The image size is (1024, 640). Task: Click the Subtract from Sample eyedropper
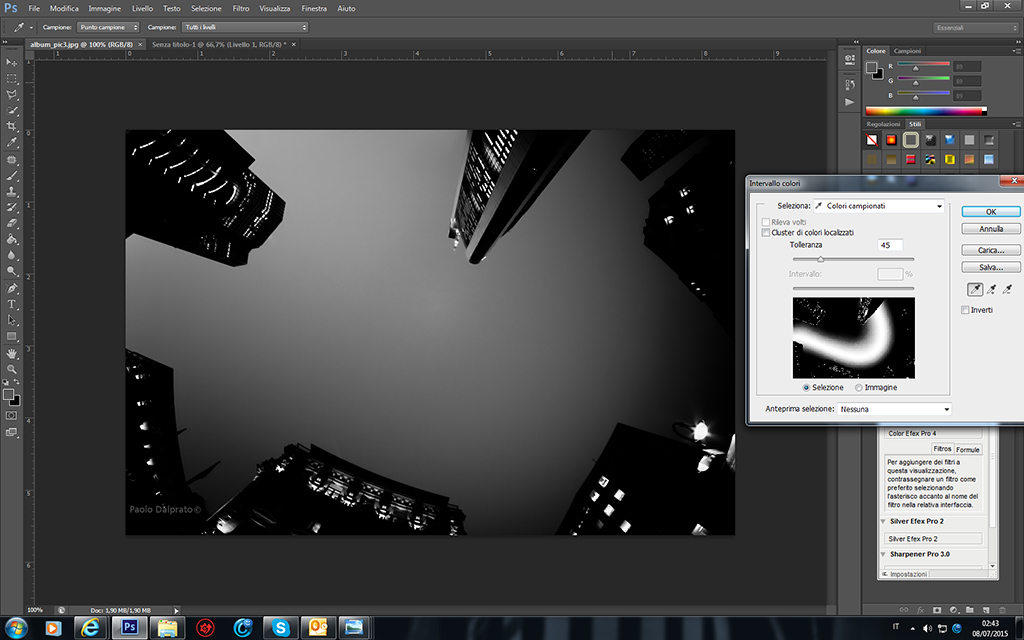1009,290
